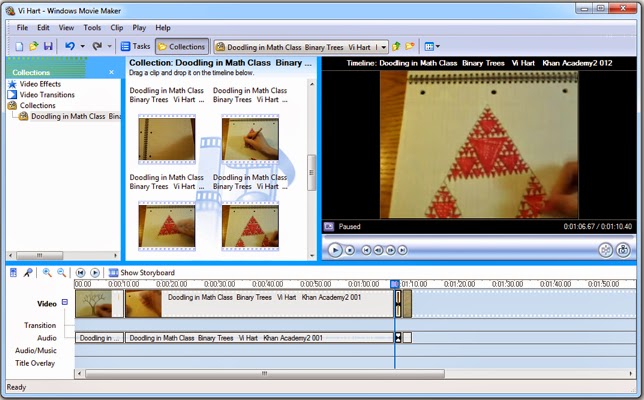The width and height of the screenshot is (644, 400).
Task: Play the timeline from toolbar
Action: (94, 273)
